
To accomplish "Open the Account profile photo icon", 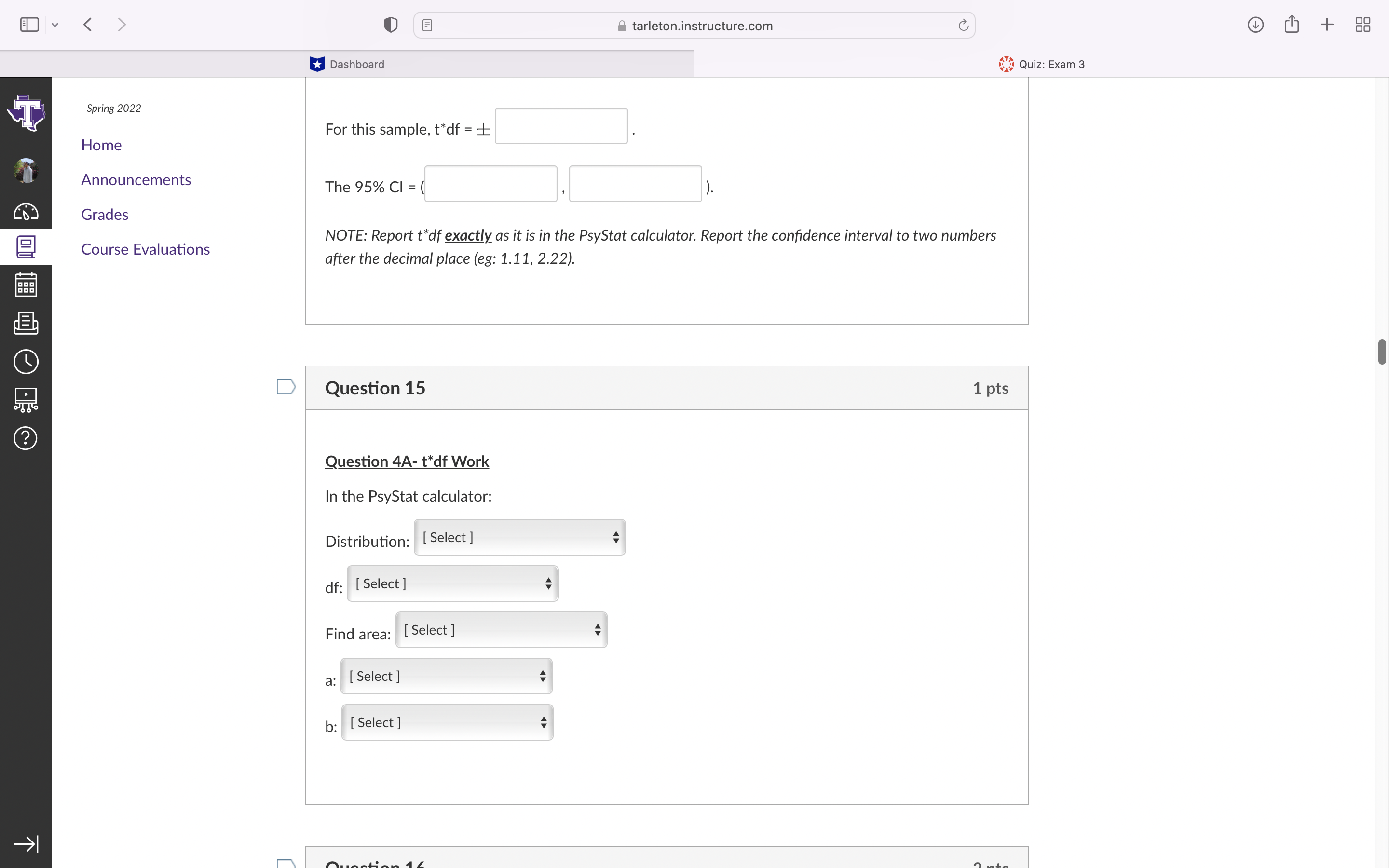I will point(25,170).
